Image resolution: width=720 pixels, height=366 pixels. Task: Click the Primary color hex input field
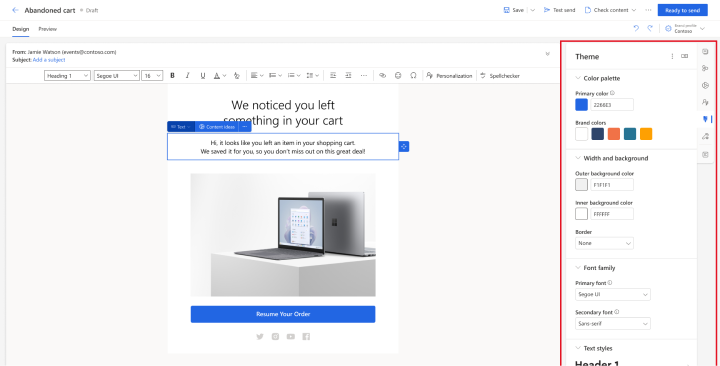point(612,105)
